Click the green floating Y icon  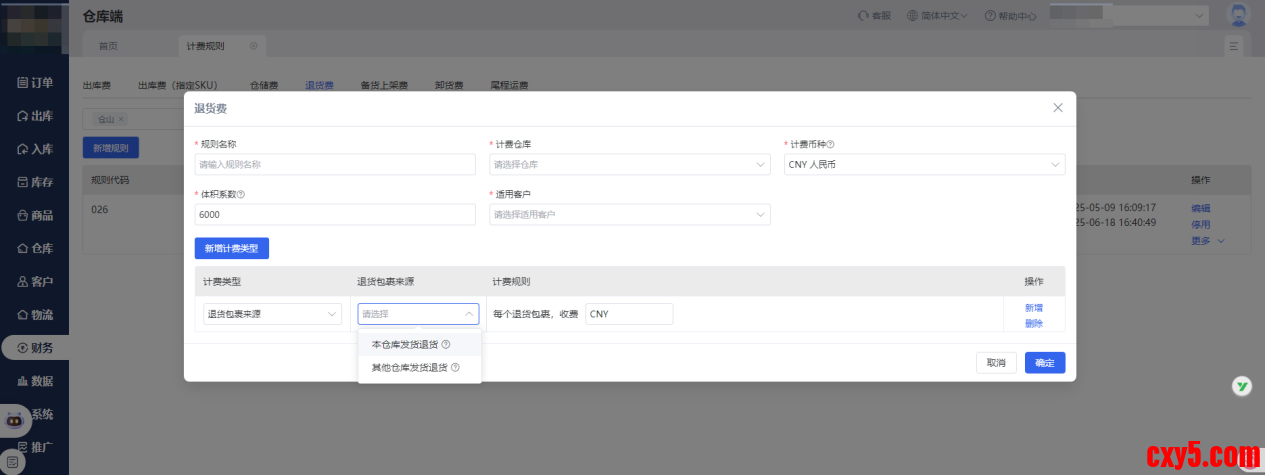click(1241, 386)
